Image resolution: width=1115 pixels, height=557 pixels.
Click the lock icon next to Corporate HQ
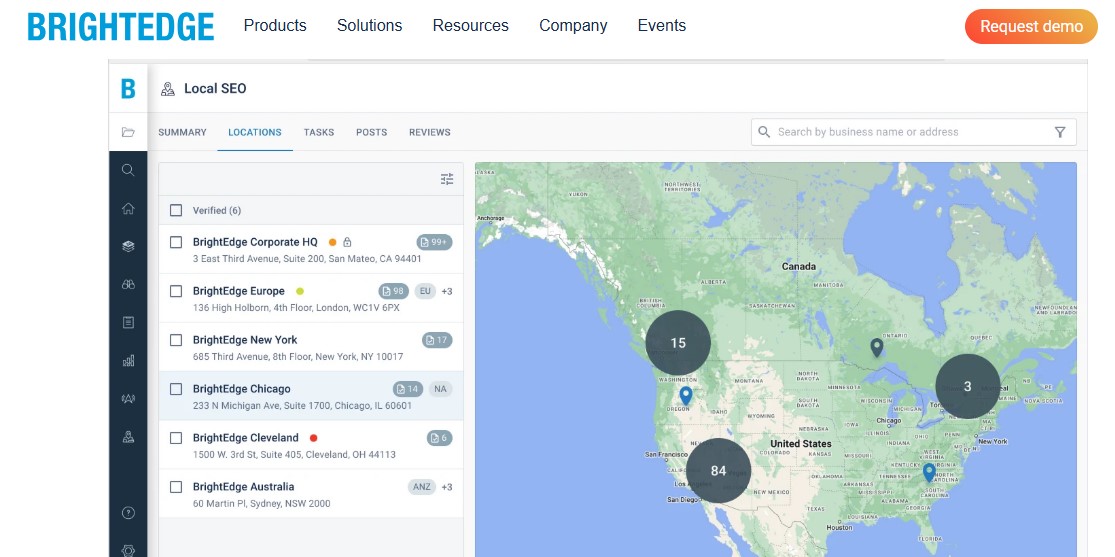[x=347, y=243]
